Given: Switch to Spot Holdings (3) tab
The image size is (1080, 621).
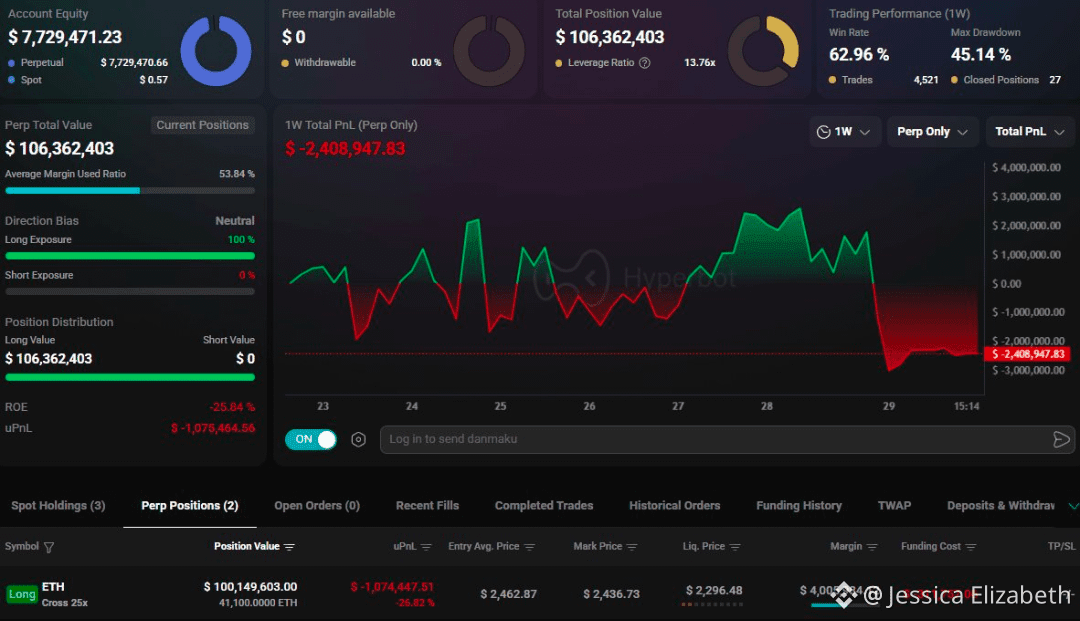Looking at the screenshot, I should [x=58, y=505].
